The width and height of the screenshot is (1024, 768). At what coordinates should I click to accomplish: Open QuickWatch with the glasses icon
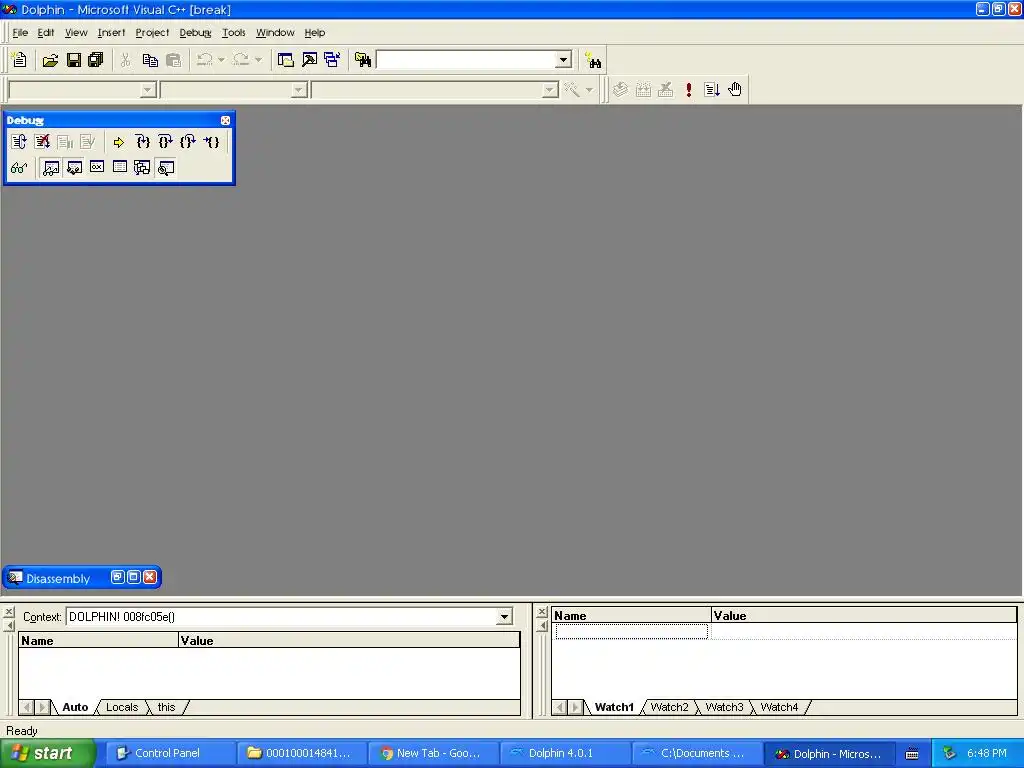[x=19, y=168]
